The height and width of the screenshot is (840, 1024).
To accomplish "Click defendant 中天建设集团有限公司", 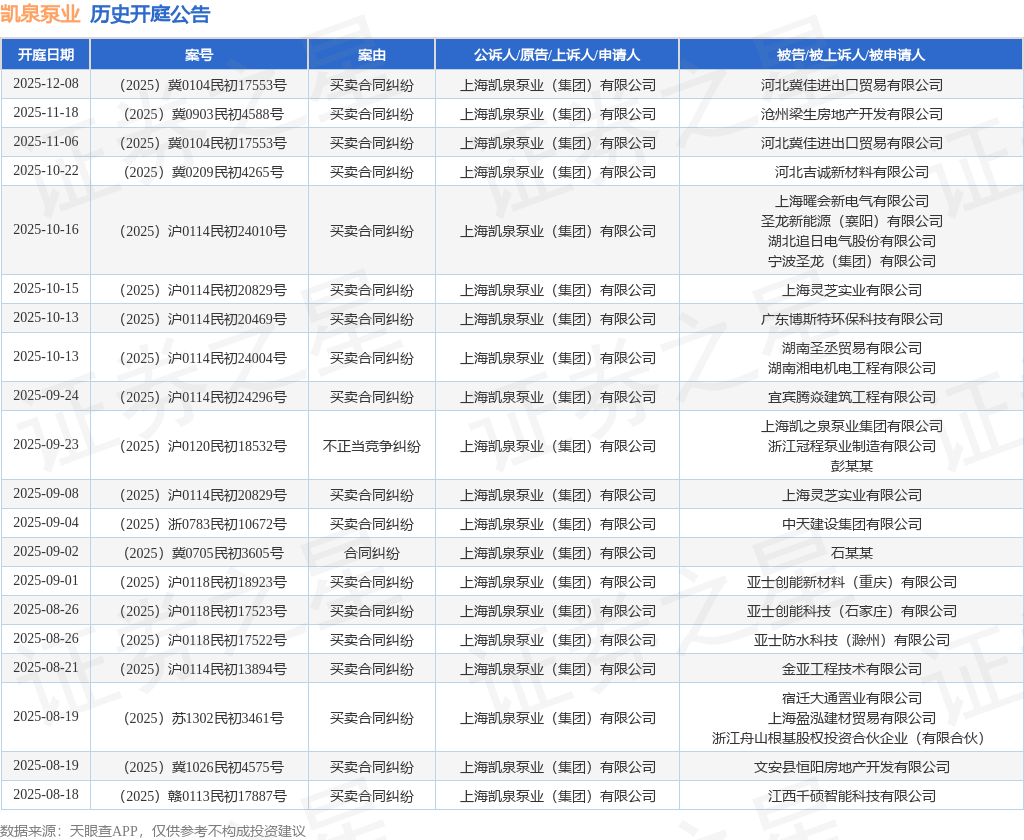I will (852, 525).
